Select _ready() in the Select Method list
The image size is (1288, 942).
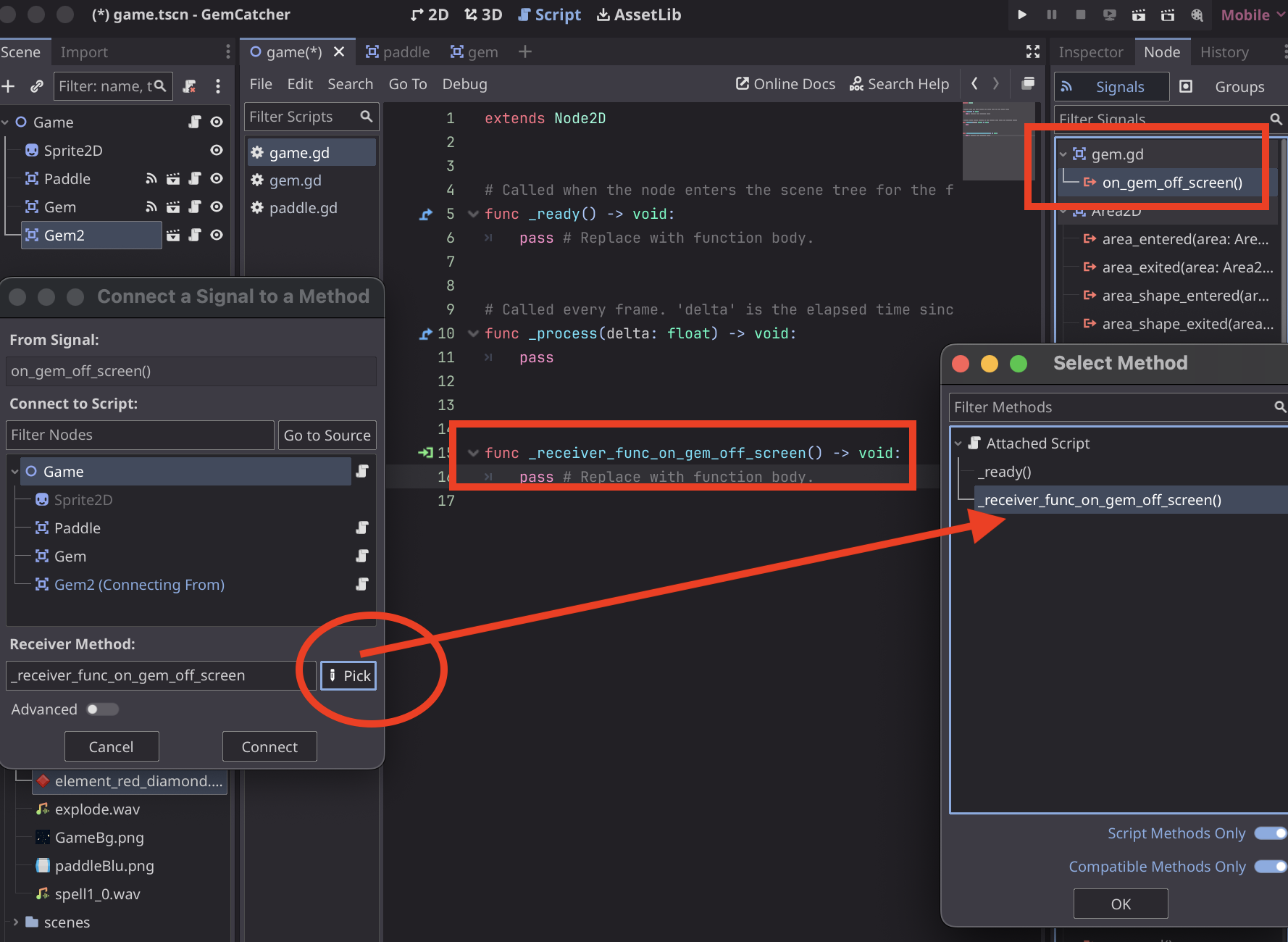point(1005,472)
